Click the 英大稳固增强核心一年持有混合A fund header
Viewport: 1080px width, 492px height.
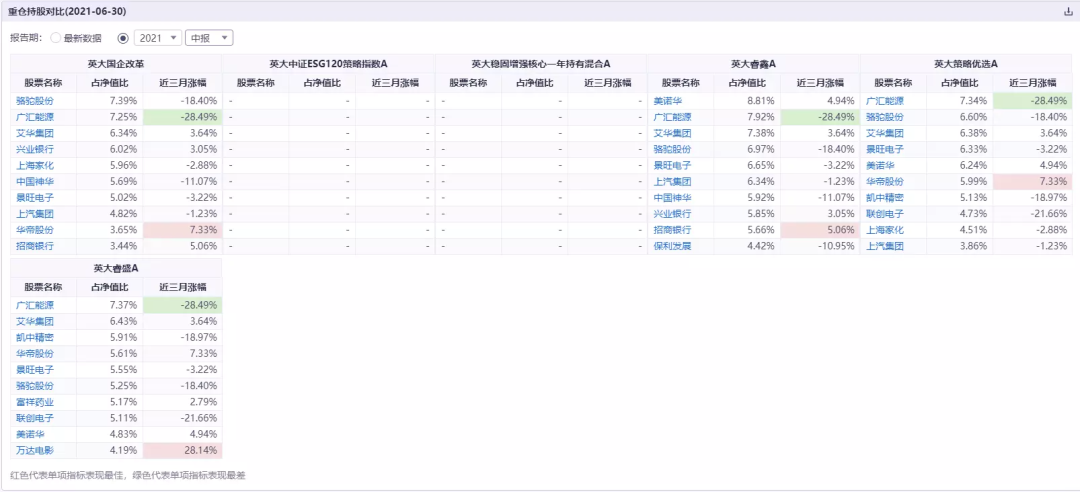tap(541, 64)
